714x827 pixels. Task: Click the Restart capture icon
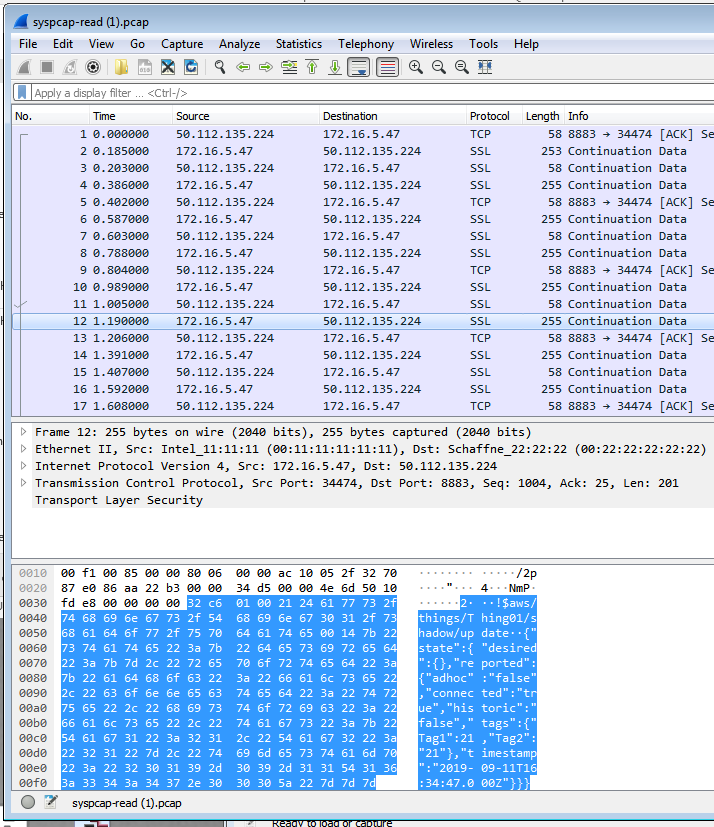[70, 68]
